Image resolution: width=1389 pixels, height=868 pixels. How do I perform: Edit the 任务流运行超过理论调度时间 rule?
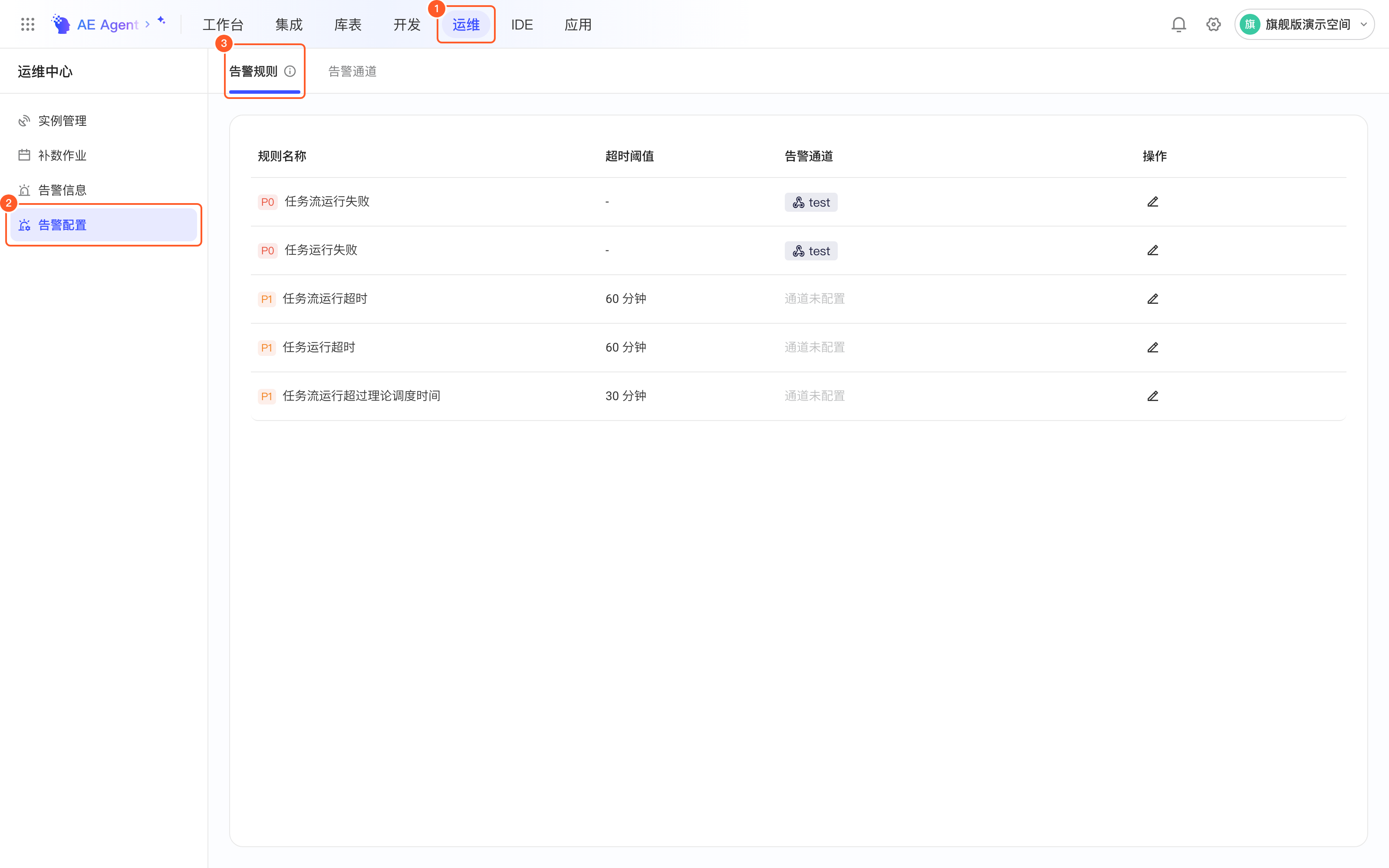click(1152, 396)
